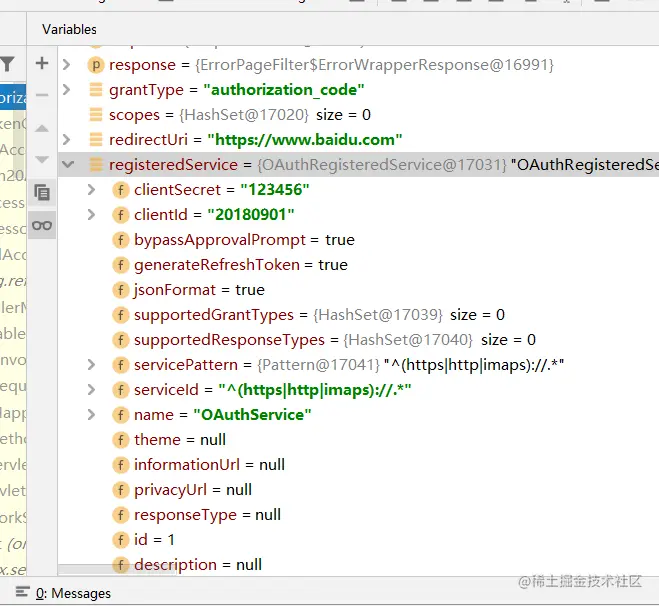
Task: Click the clientSecret field icon
Action: pos(121,190)
